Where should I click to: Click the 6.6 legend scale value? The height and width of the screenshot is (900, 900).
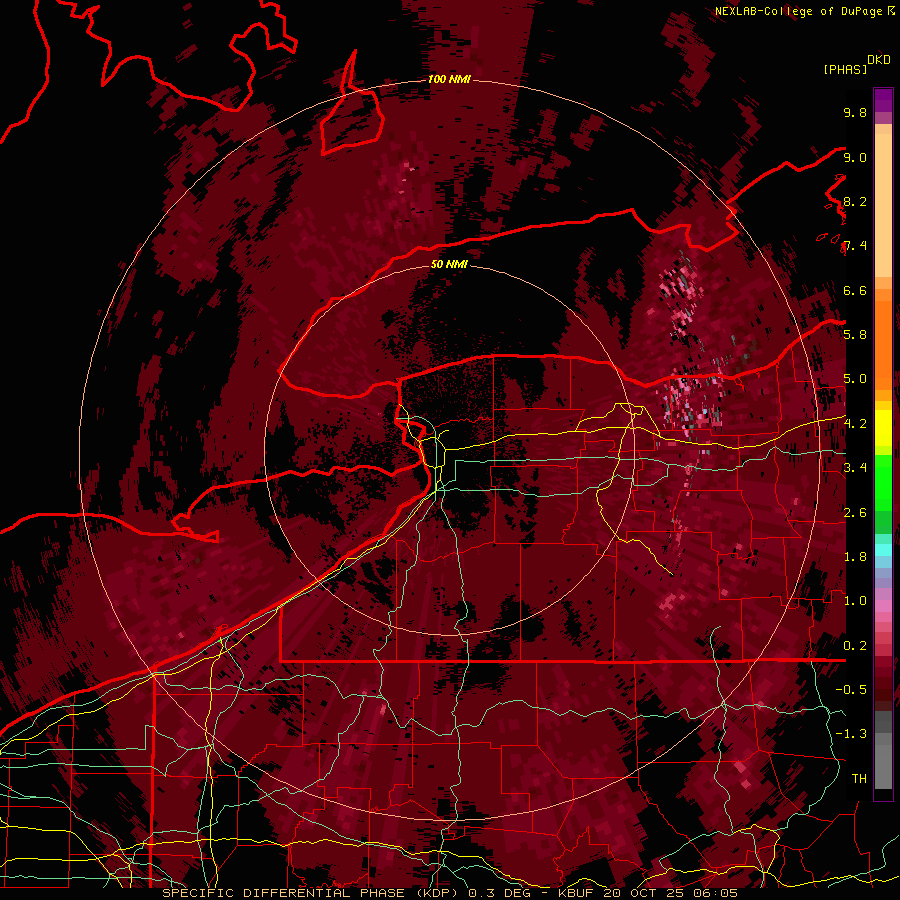point(855,290)
